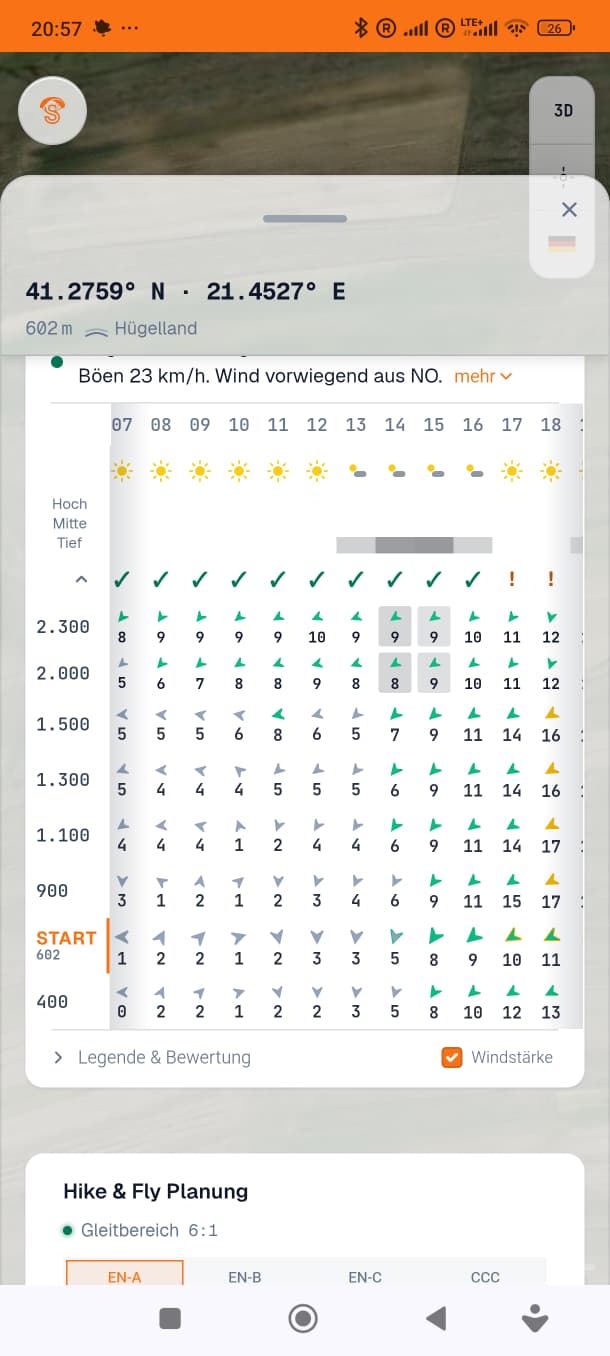610x1356 pixels.
Task: Tap the Android back triangle button
Action: coord(436,1319)
